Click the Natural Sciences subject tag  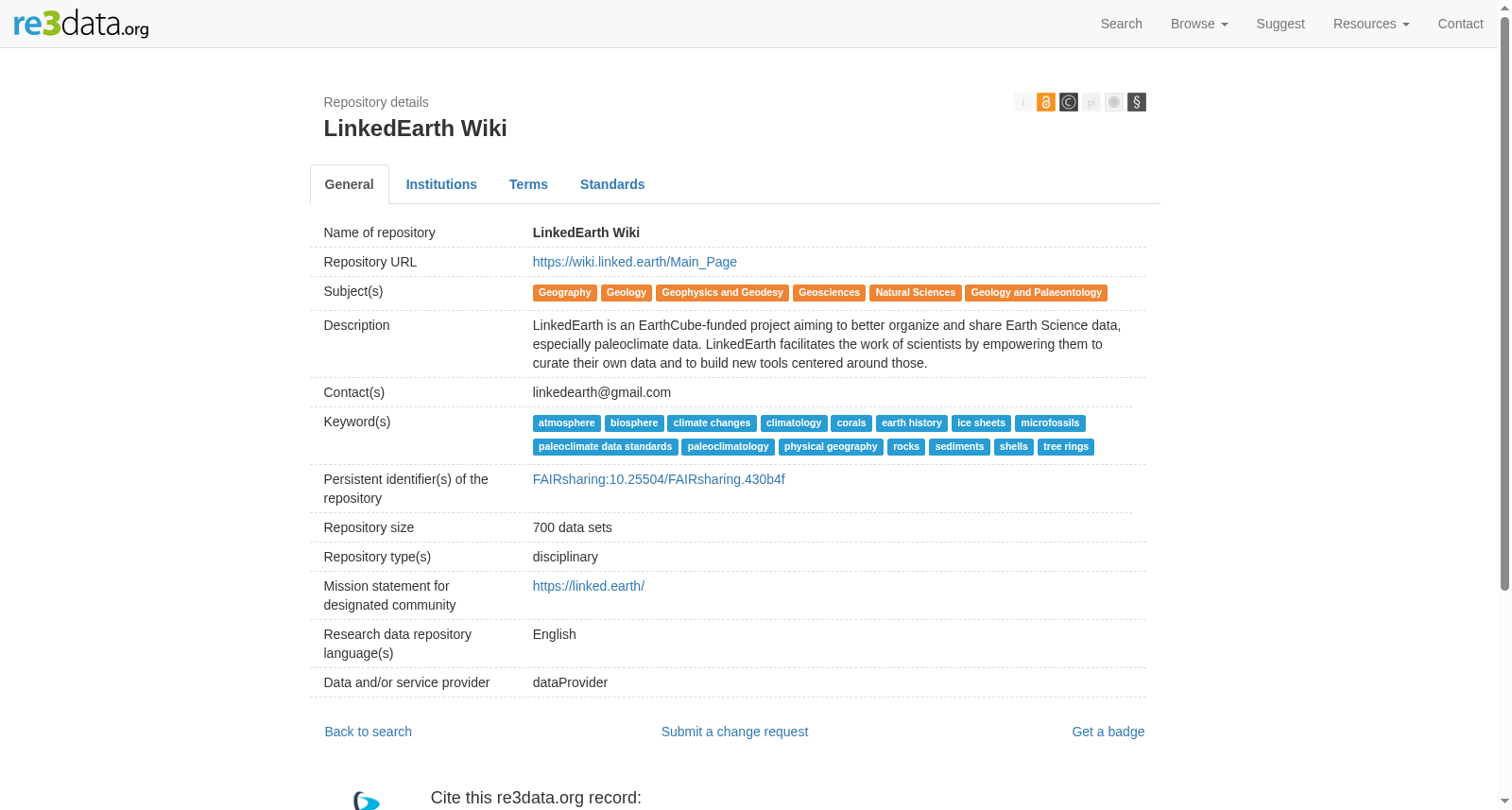click(x=916, y=293)
